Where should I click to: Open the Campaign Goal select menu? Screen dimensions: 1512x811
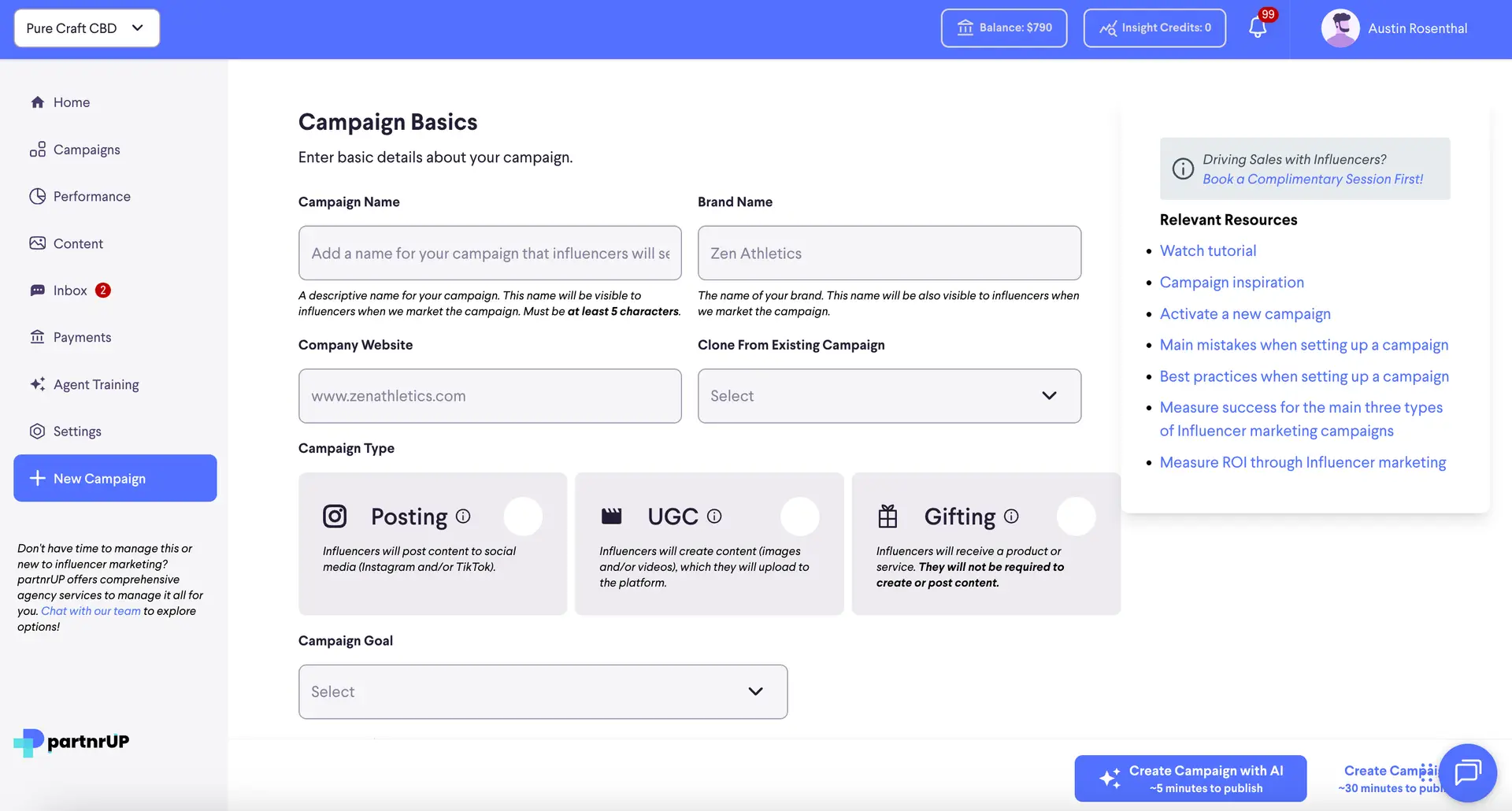(x=543, y=691)
